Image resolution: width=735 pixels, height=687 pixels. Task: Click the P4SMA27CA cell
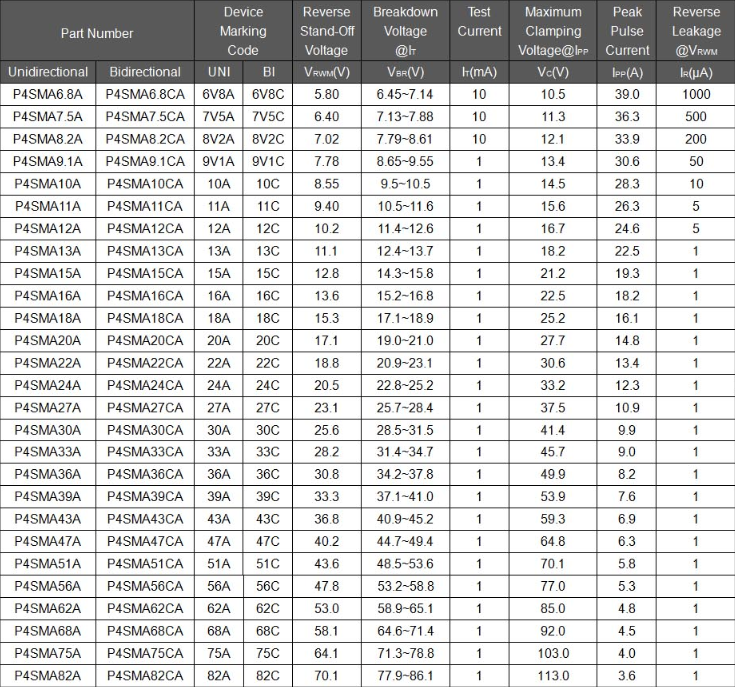(x=145, y=408)
